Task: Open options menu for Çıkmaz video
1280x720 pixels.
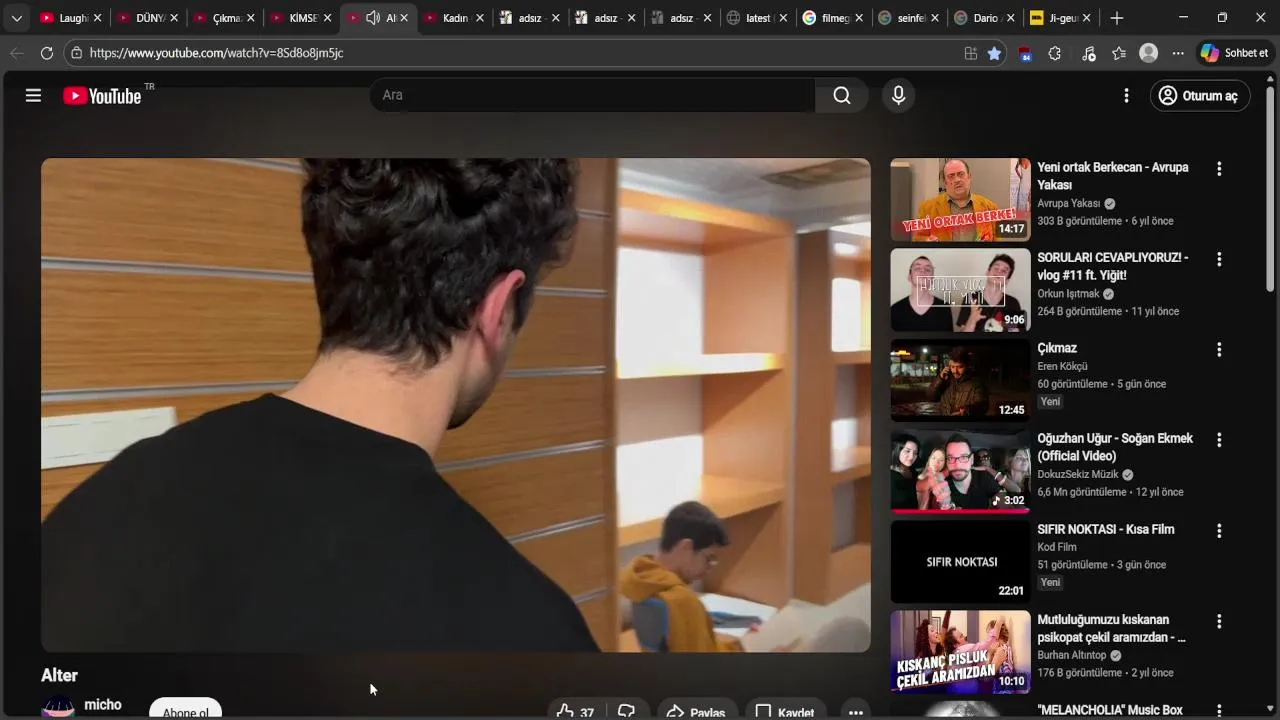Action: point(1219,350)
